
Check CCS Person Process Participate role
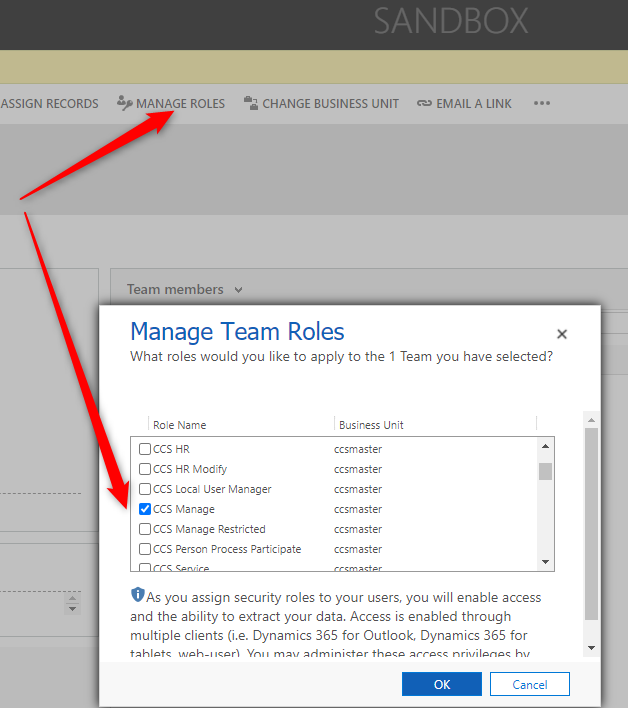[145, 549]
